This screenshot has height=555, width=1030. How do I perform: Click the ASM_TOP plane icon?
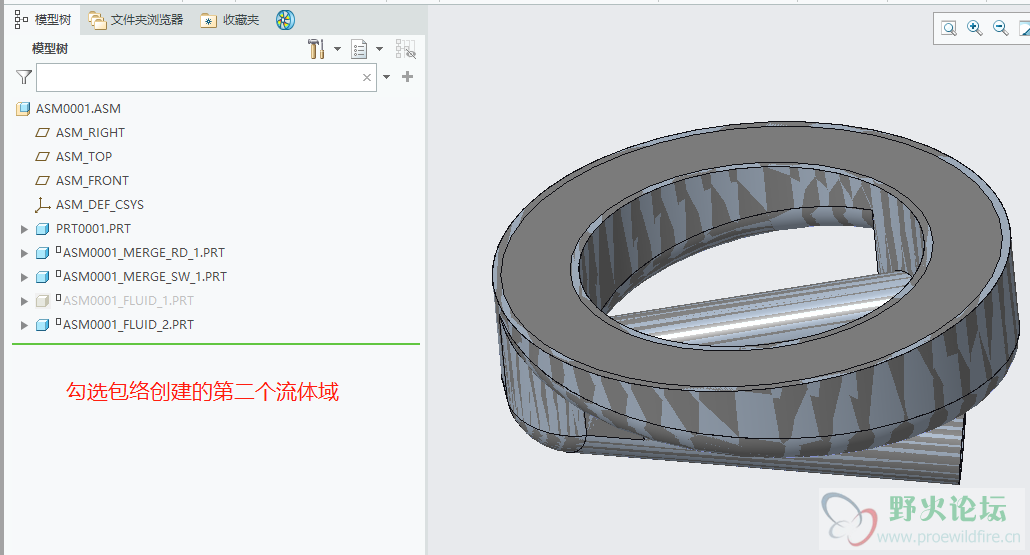tap(42, 156)
